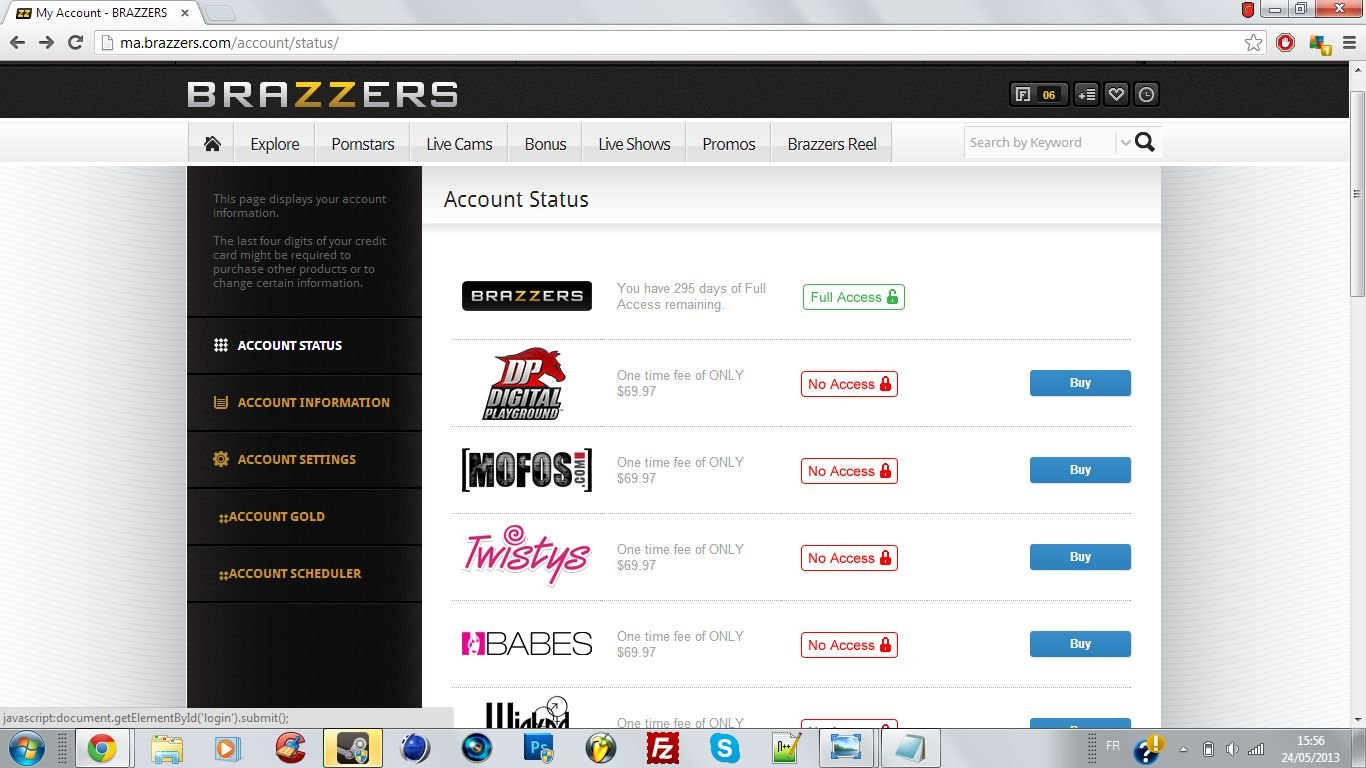
Task: Reload the page with the refresh icon
Action: pyautogui.click(x=75, y=42)
